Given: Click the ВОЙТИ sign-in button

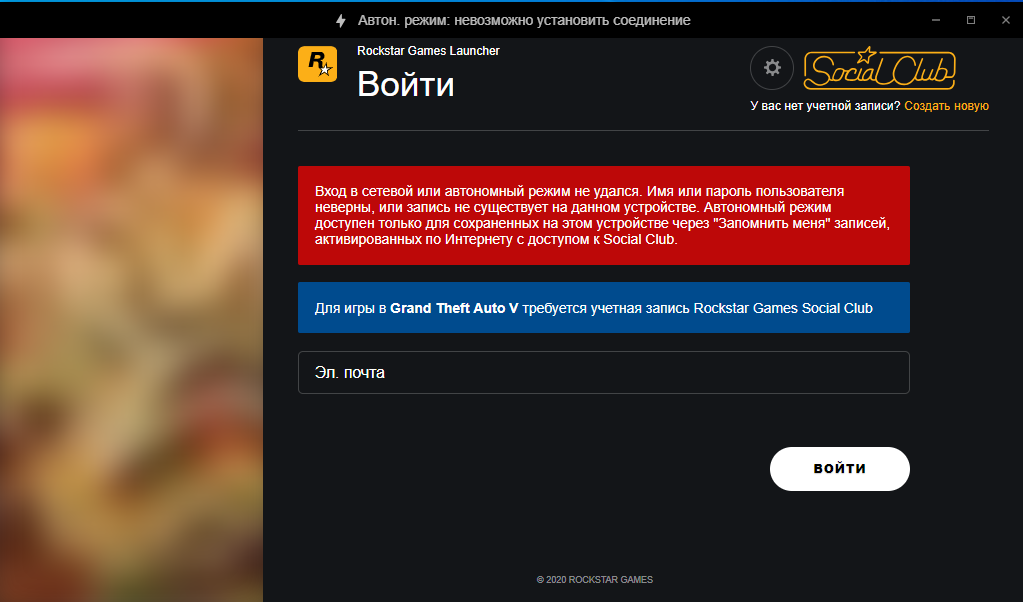Looking at the screenshot, I should 840,468.
